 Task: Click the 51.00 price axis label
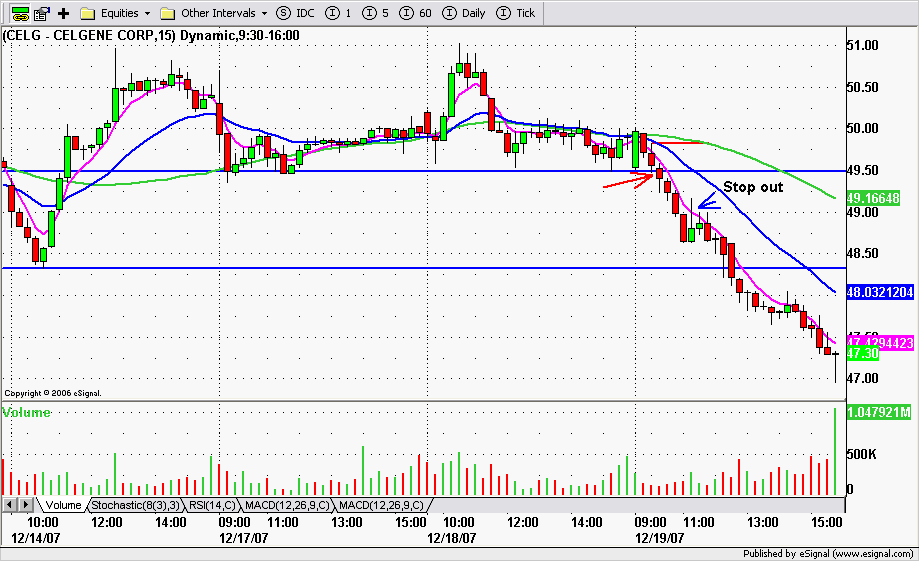863,45
